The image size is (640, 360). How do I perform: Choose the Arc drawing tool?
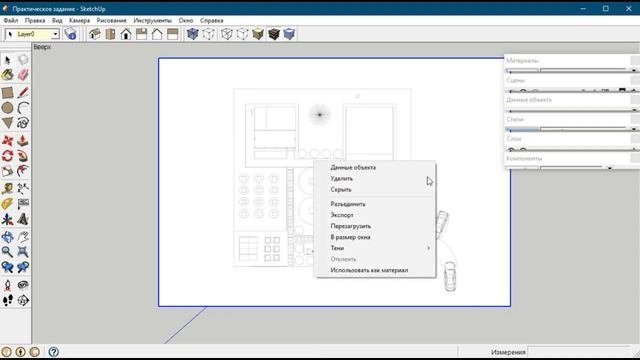[23, 108]
